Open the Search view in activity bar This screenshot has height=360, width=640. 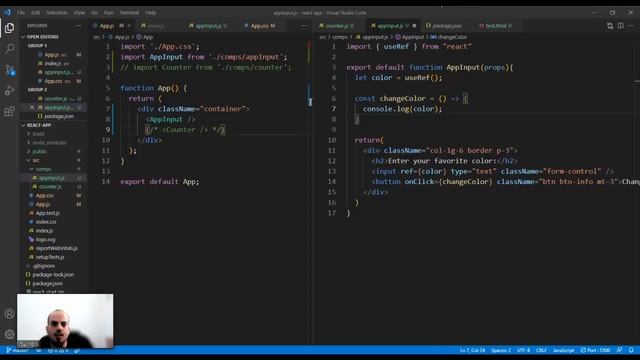pos(9,49)
